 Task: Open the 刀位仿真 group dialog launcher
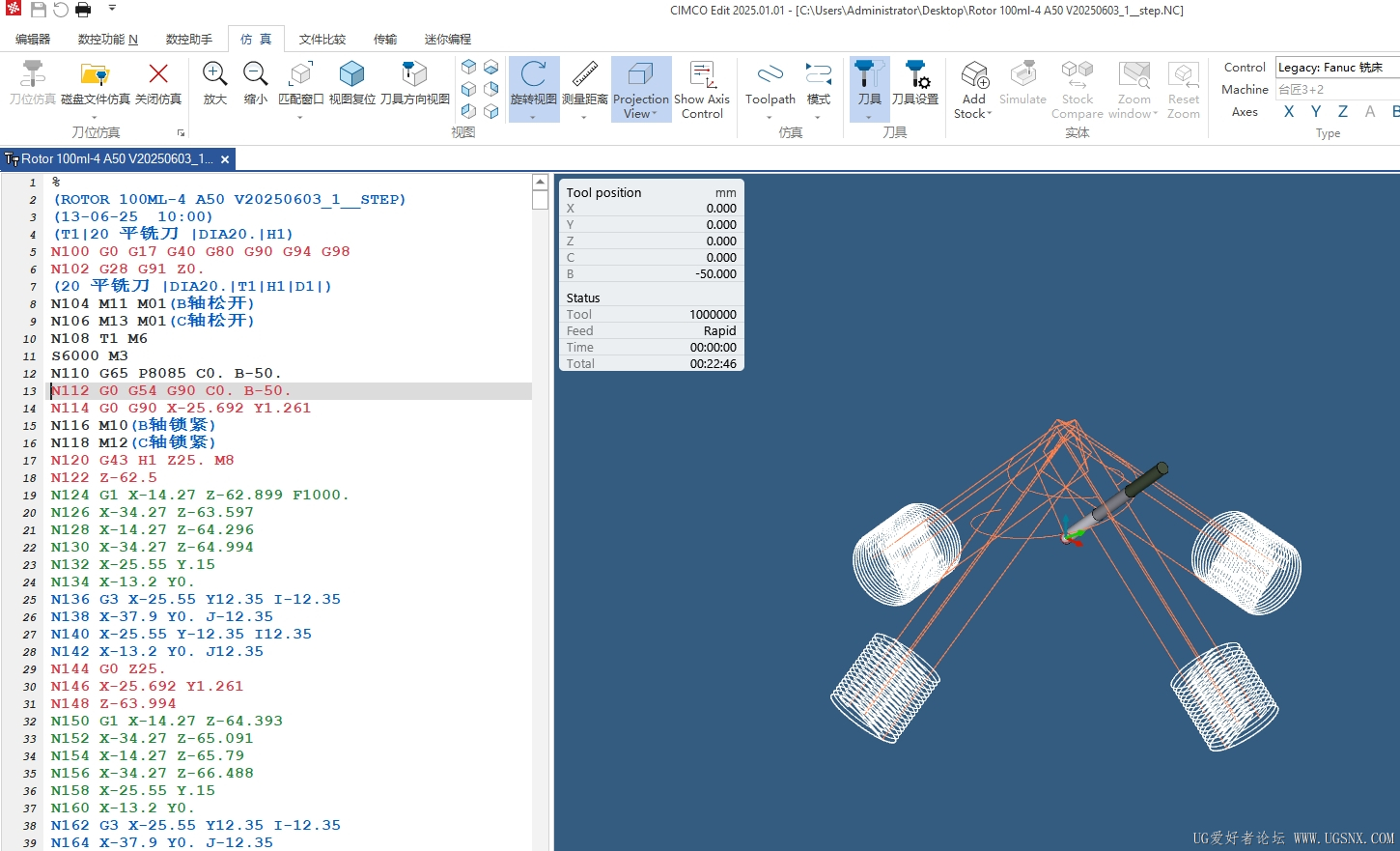coord(181,132)
